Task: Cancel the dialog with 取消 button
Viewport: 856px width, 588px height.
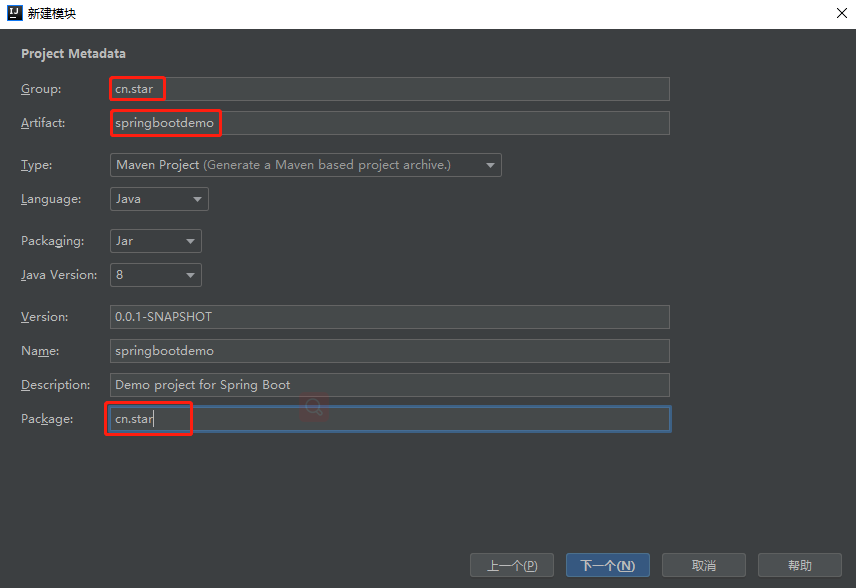Action: pyautogui.click(x=703, y=564)
